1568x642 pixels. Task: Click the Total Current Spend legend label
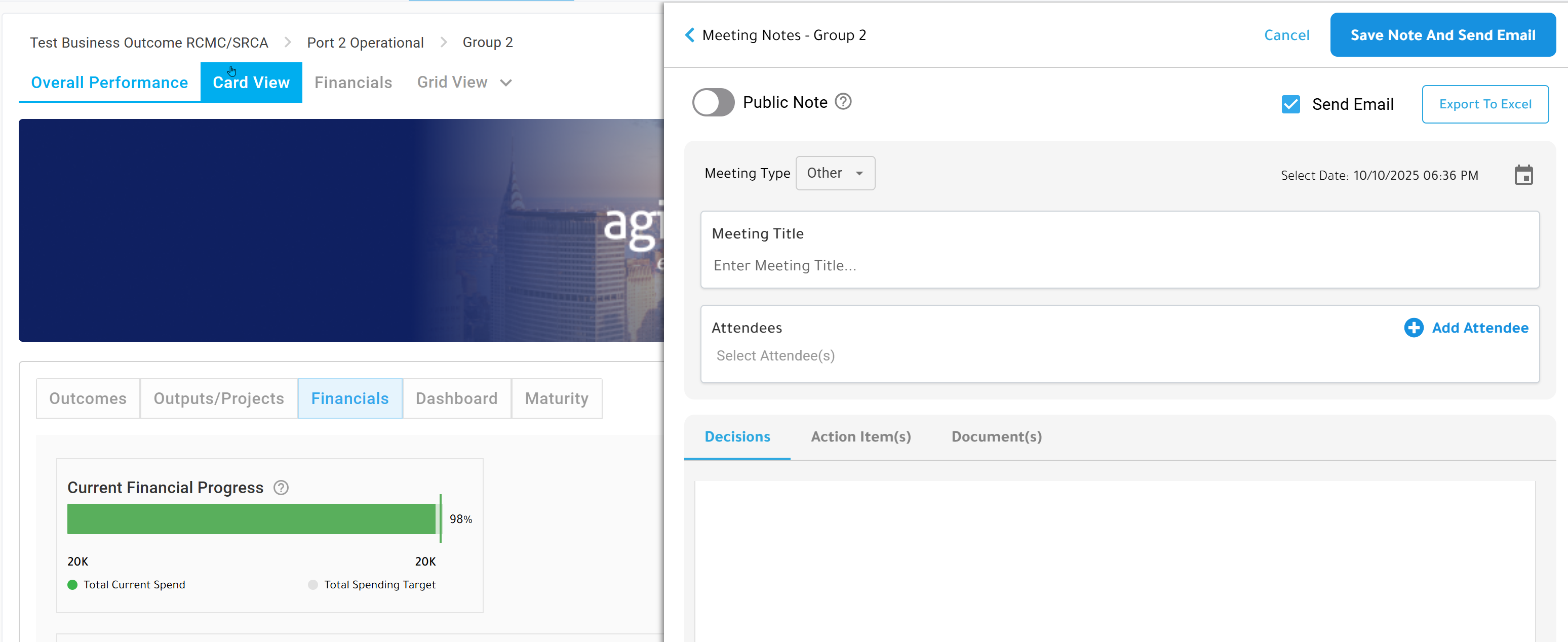[x=134, y=585]
